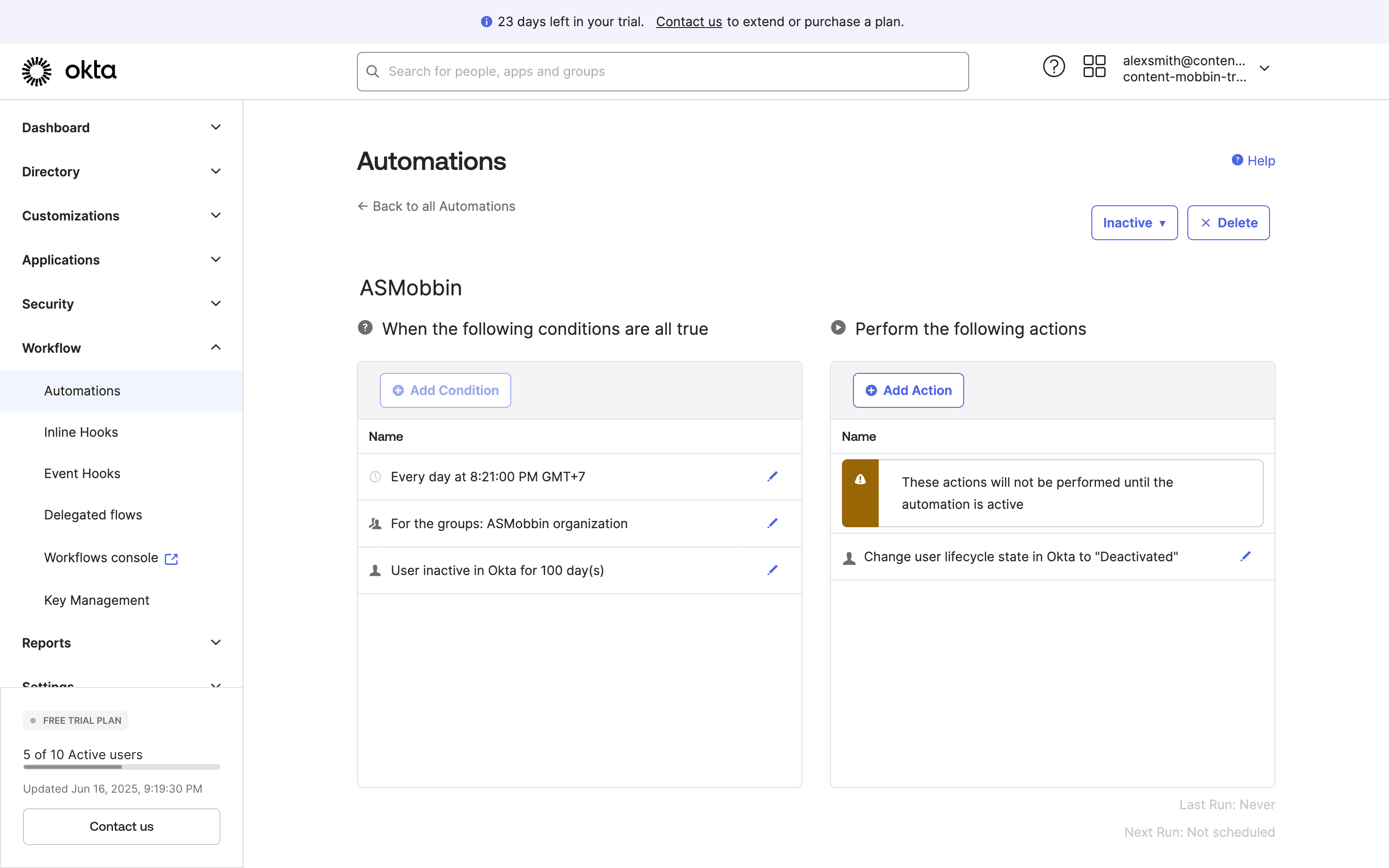Screen dimensions: 1389x868
Task: Click the conditions help question icon
Action: (365, 328)
